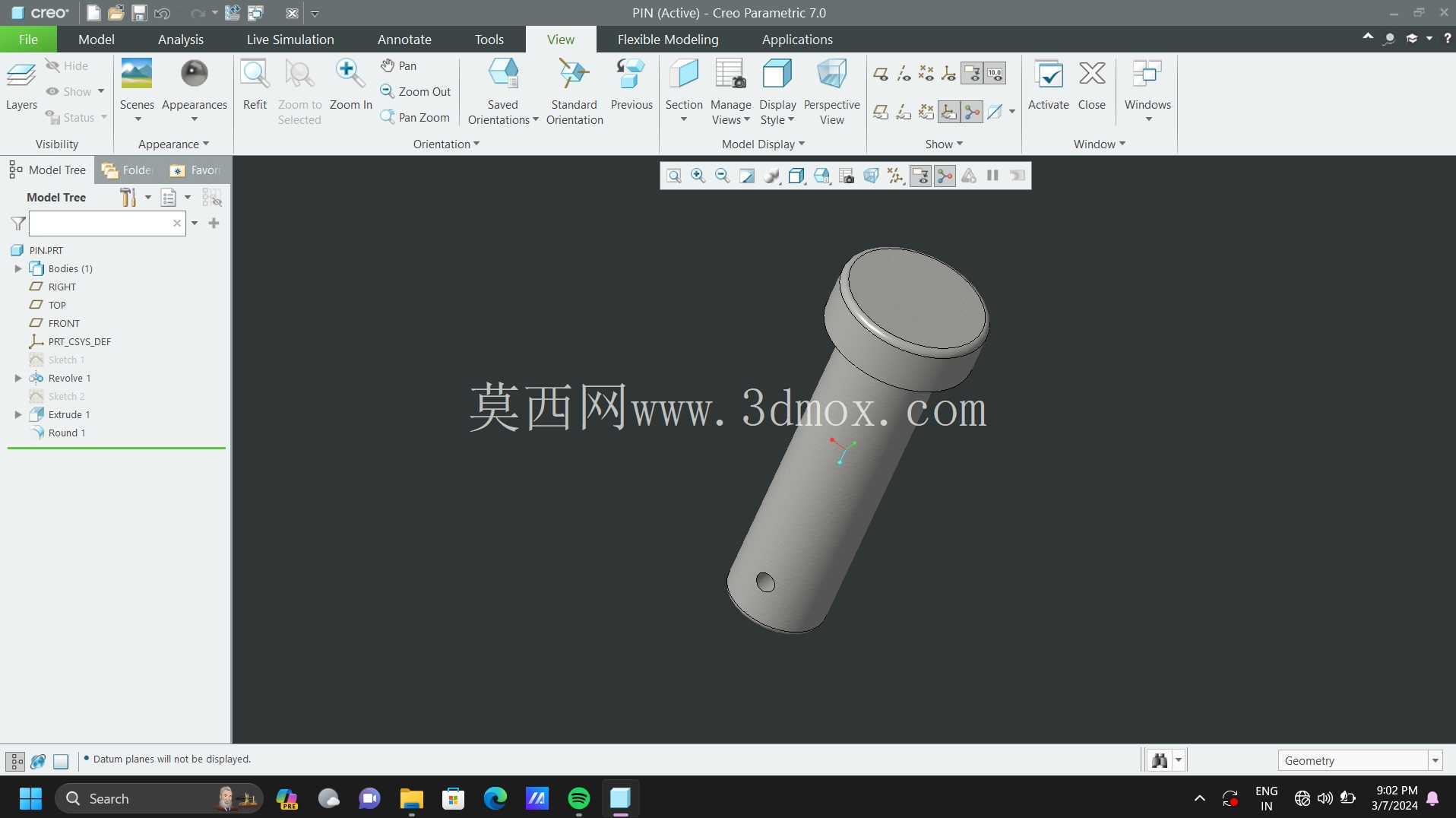The width and height of the screenshot is (1456, 818).
Task: Open Display Style options
Action: pos(777,92)
